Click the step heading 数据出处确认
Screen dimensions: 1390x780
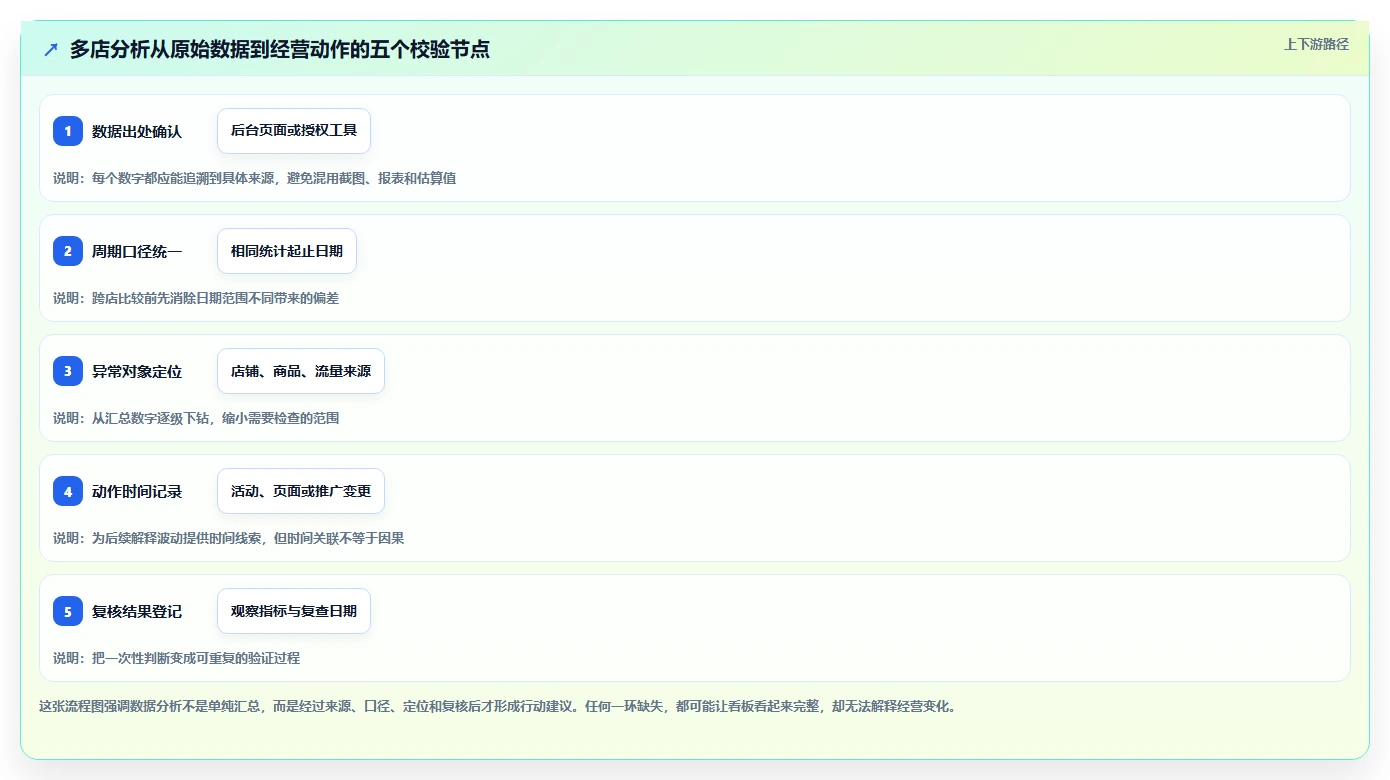click(x=137, y=131)
